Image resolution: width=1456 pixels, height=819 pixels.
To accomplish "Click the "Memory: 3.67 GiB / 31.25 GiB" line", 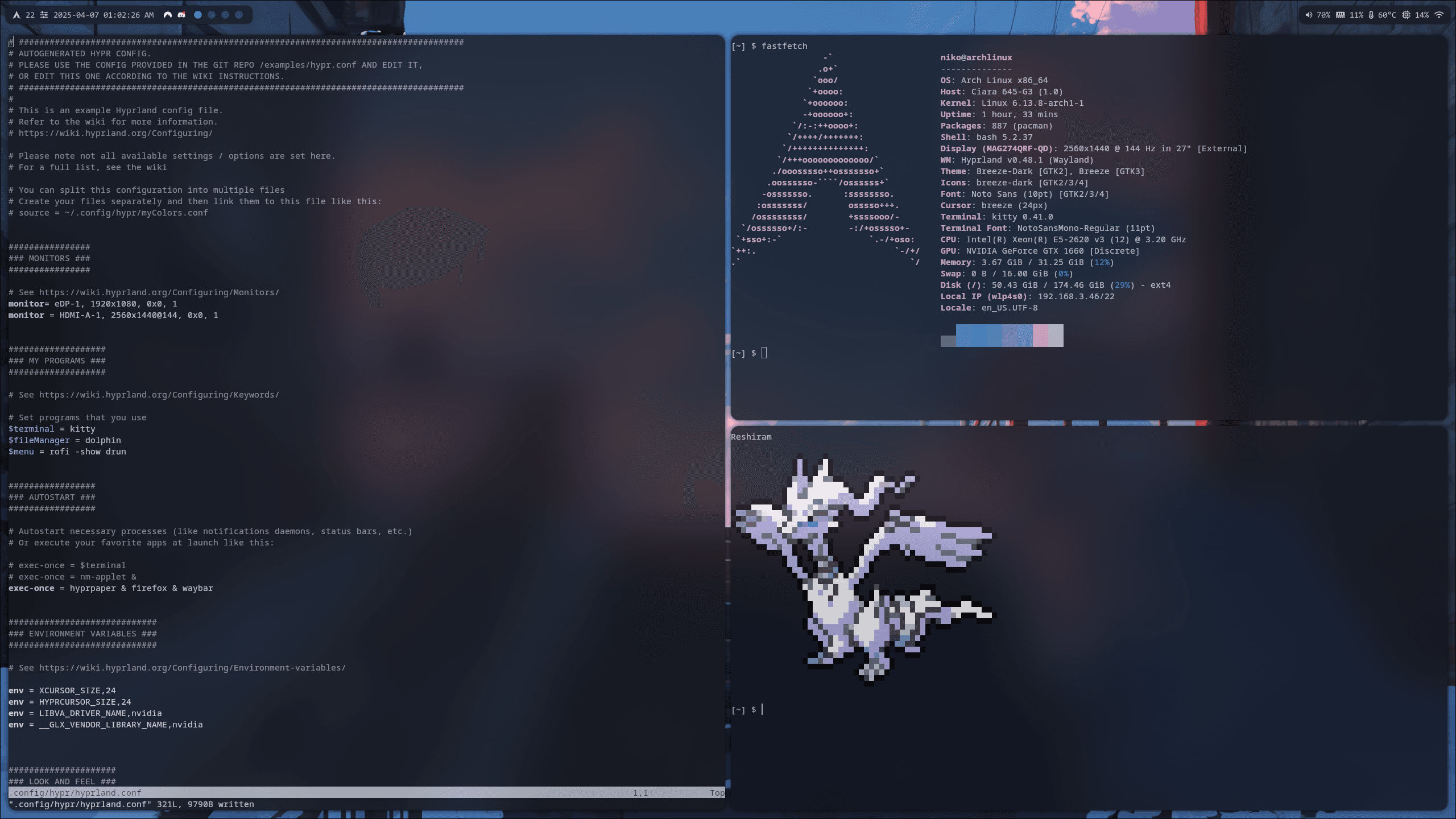I will pos(1027,262).
